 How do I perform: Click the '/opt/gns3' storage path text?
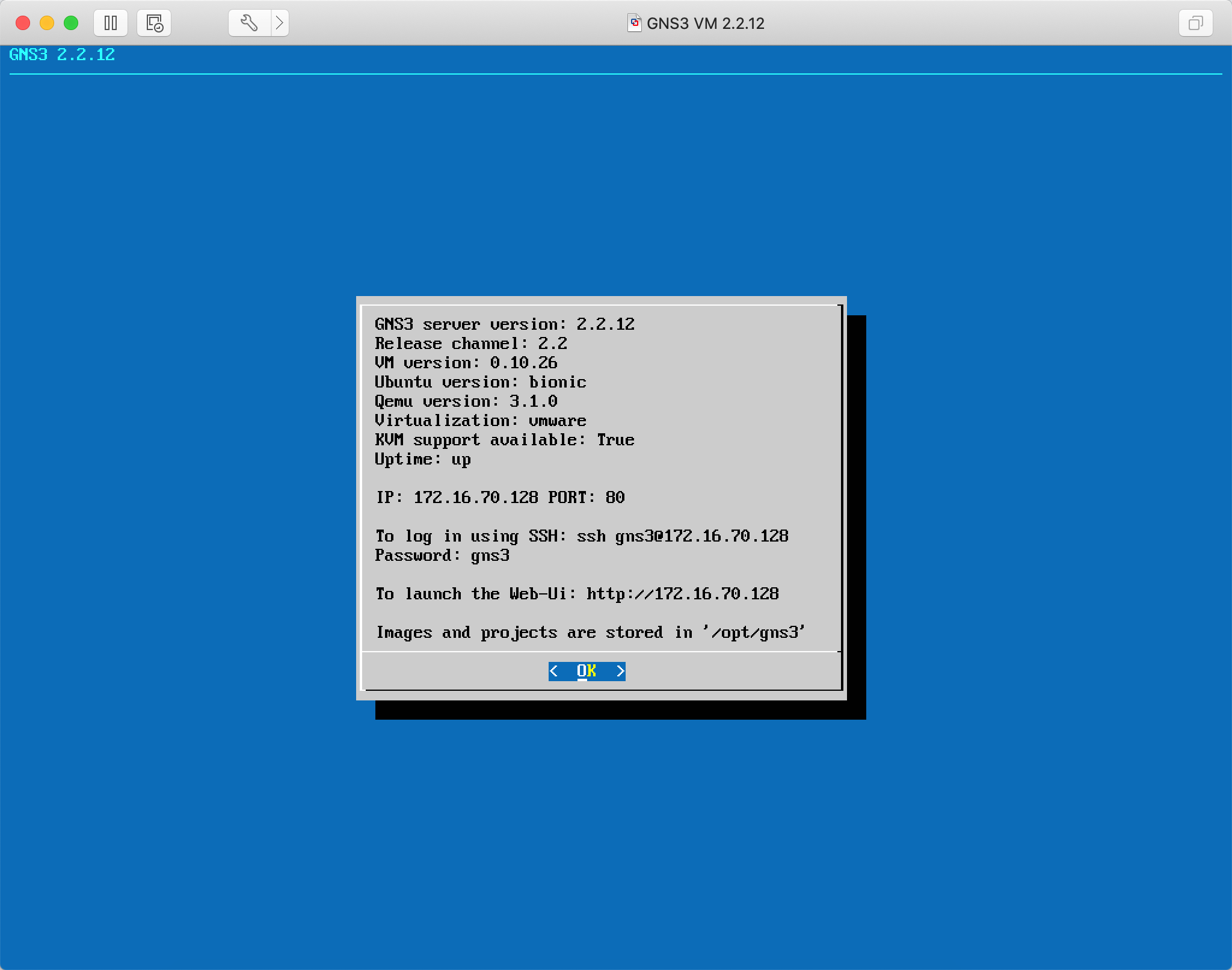754,632
